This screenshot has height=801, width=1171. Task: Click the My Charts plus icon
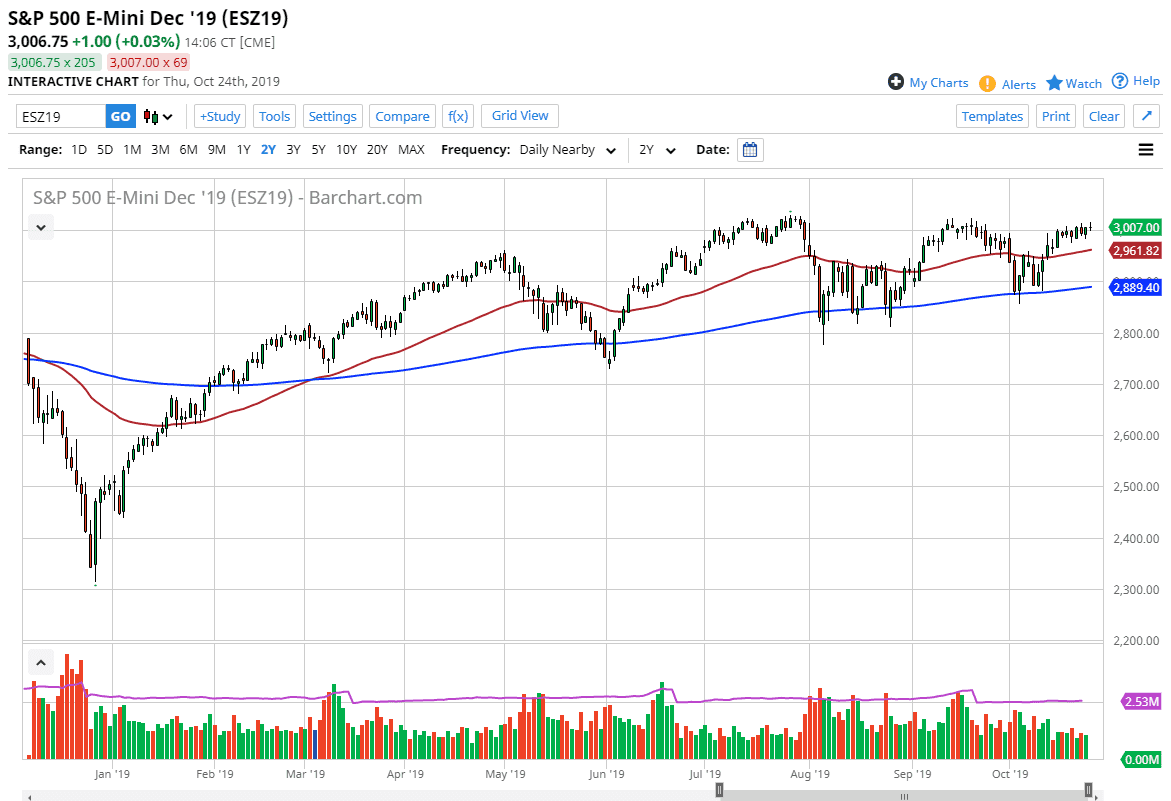[x=895, y=82]
